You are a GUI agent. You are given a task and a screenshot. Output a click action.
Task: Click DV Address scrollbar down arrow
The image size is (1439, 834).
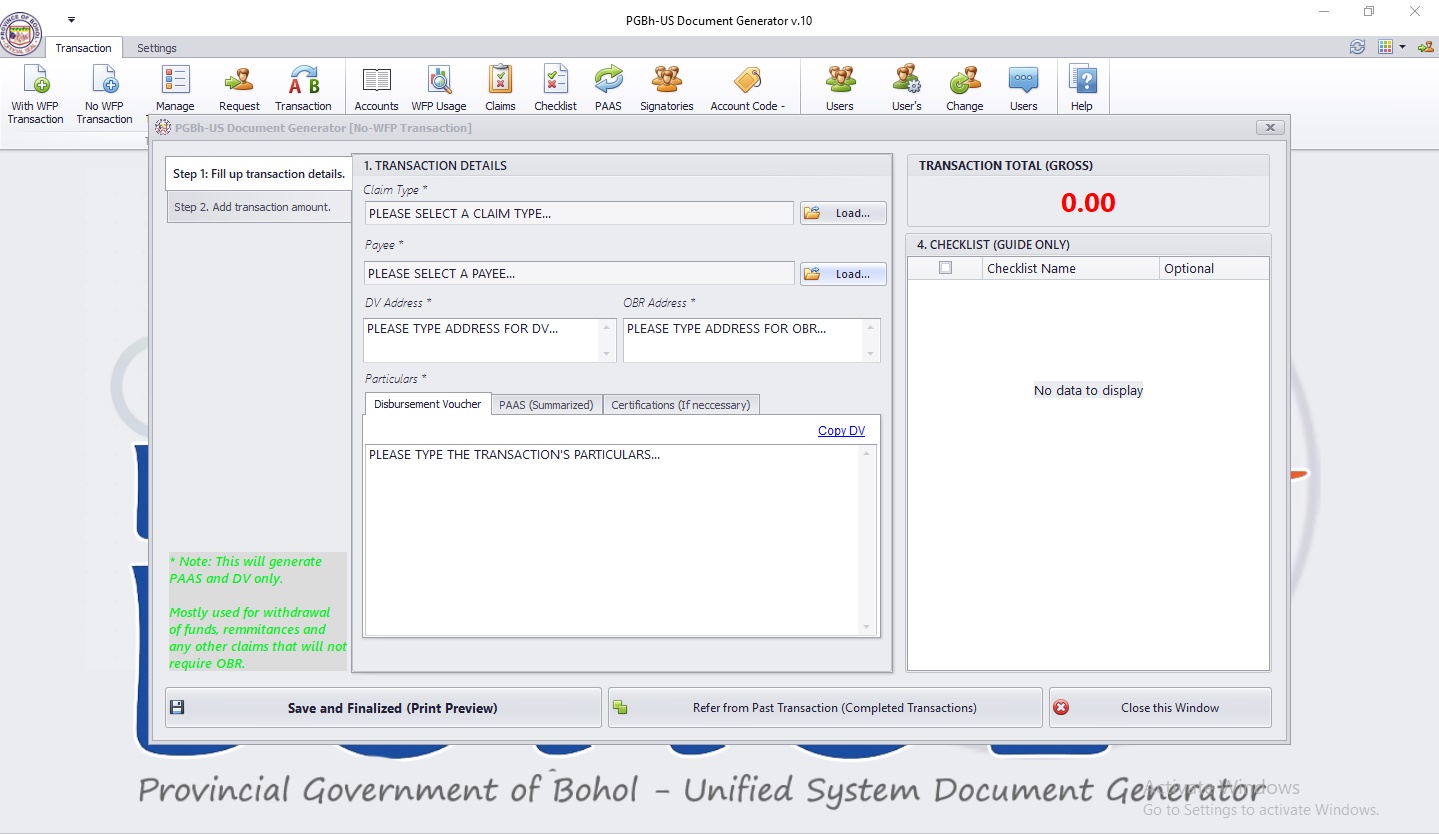608,354
